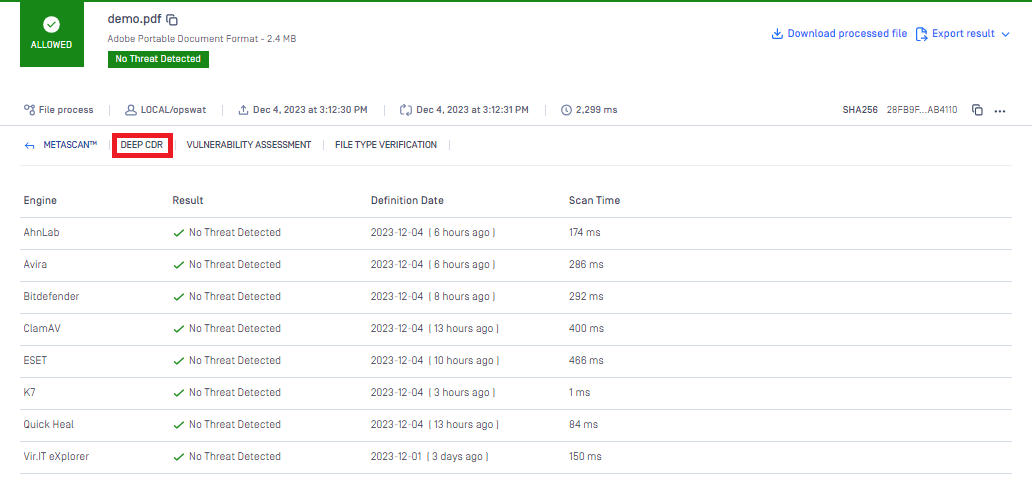Expand the Export result dropdown

tap(963, 34)
